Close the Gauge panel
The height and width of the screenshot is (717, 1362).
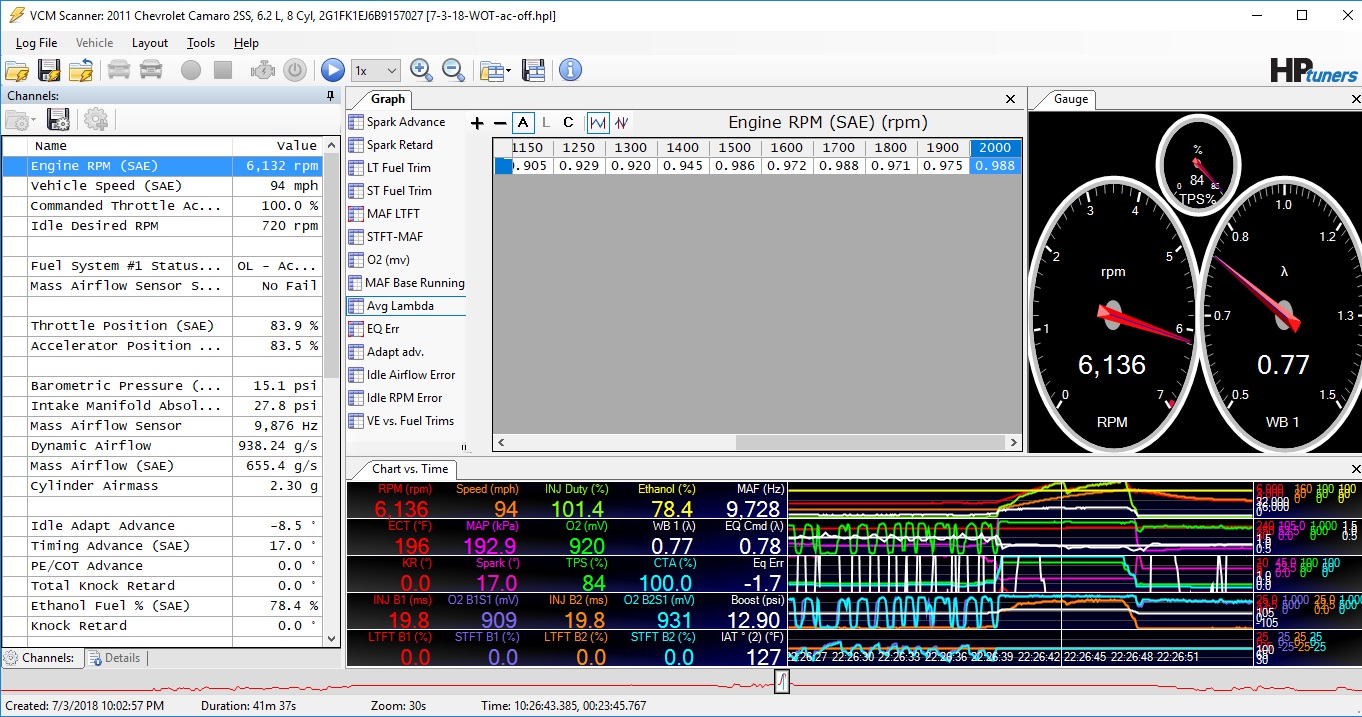pos(1355,99)
